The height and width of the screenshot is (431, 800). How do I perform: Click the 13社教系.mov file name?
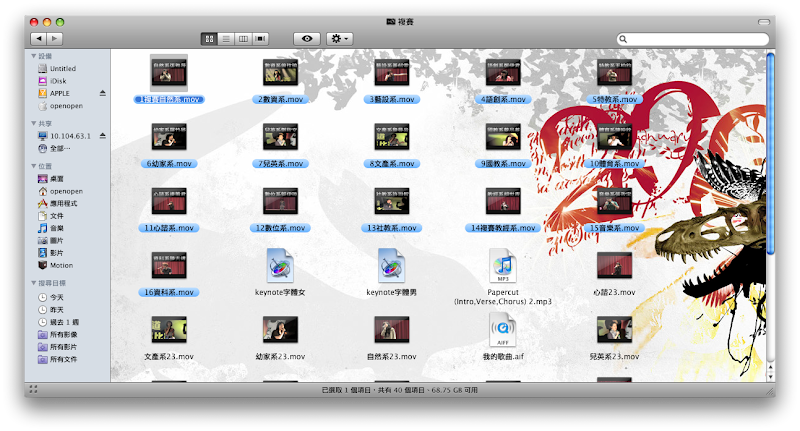[x=391, y=228]
